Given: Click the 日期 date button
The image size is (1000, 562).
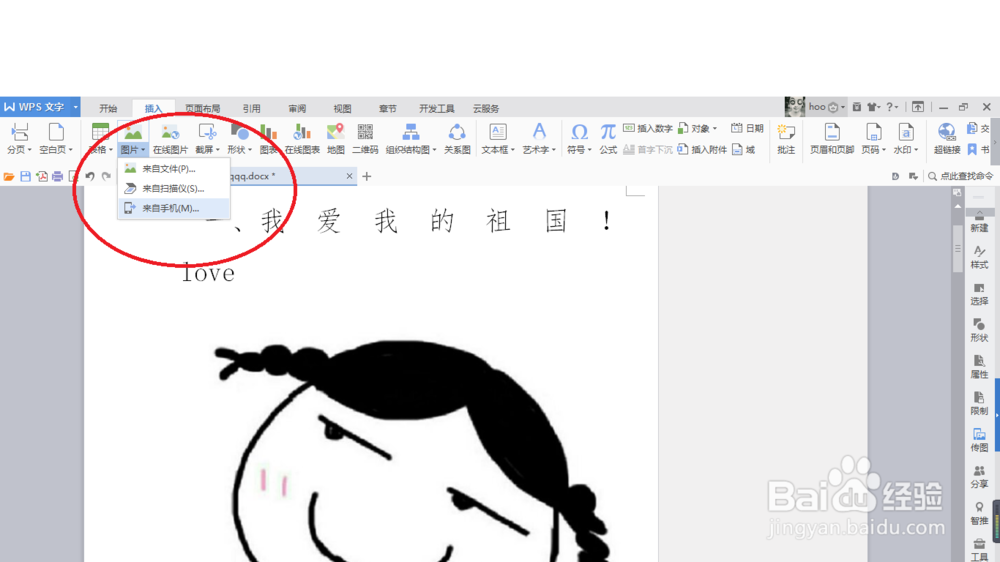Looking at the screenshot, I should 747,129.
